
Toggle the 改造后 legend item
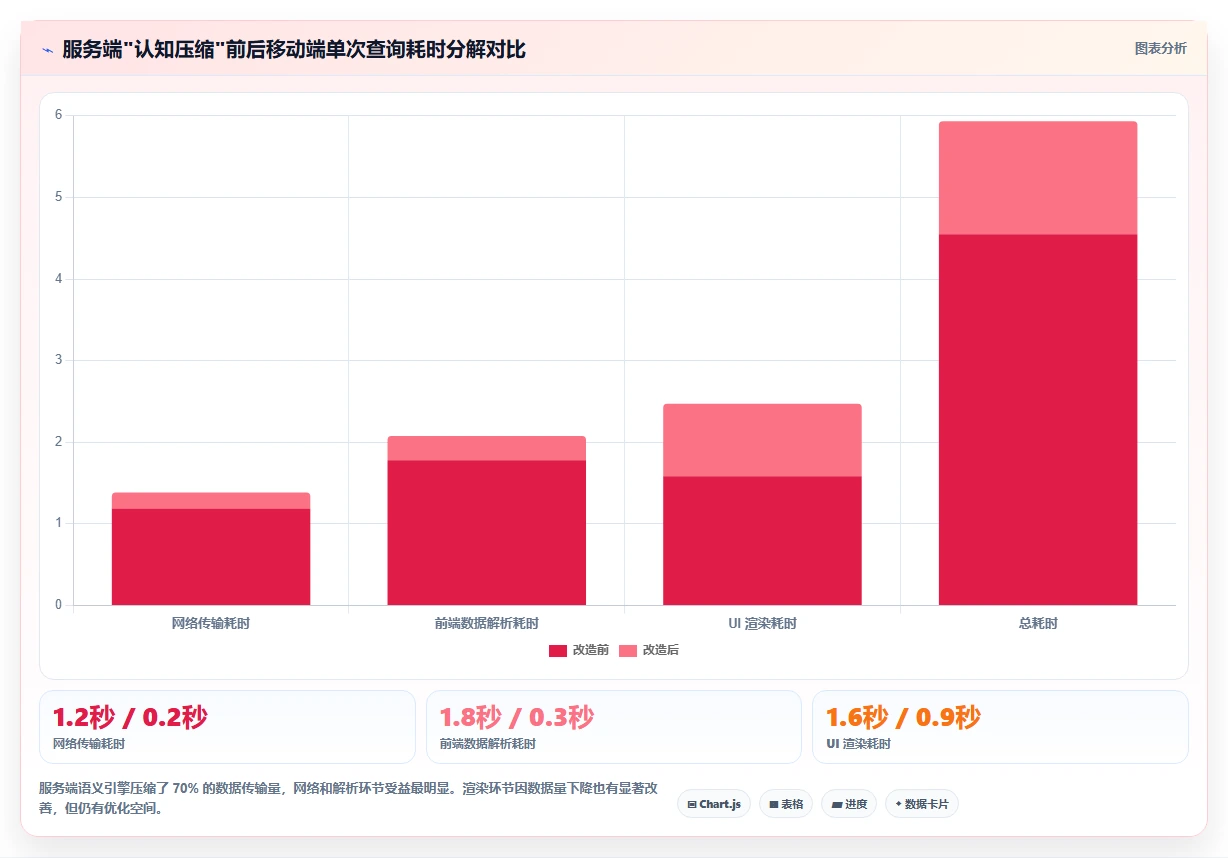(x=649, y=650)
